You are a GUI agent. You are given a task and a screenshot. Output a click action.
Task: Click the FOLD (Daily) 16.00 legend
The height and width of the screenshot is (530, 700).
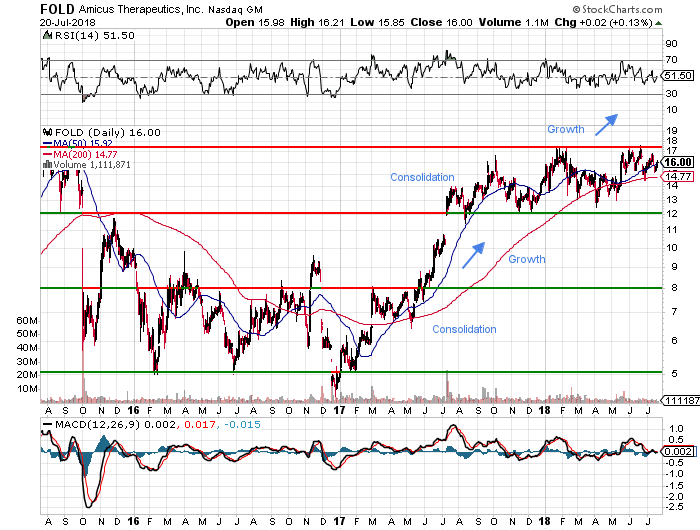click(108, 133)
